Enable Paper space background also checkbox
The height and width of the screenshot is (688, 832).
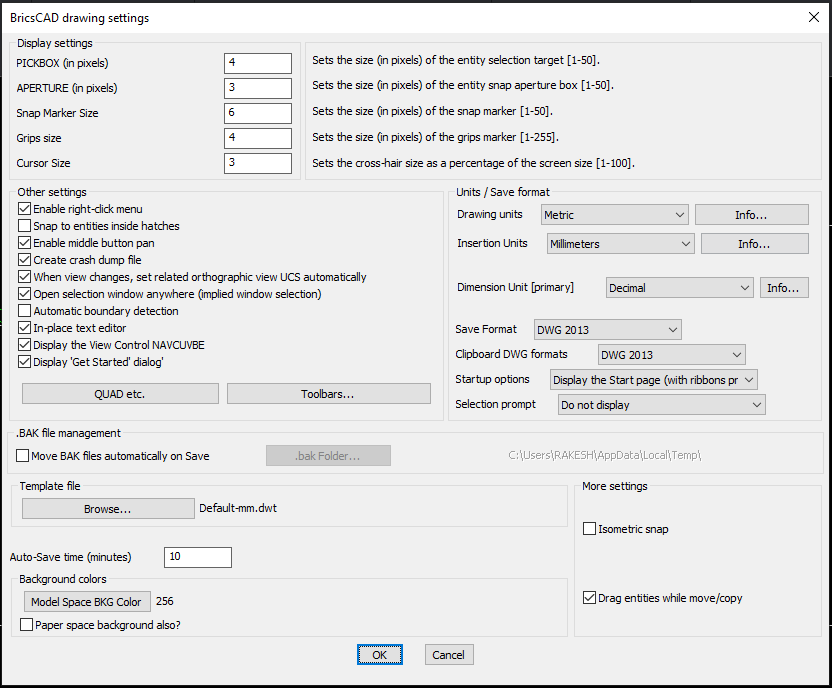[27, 625]
